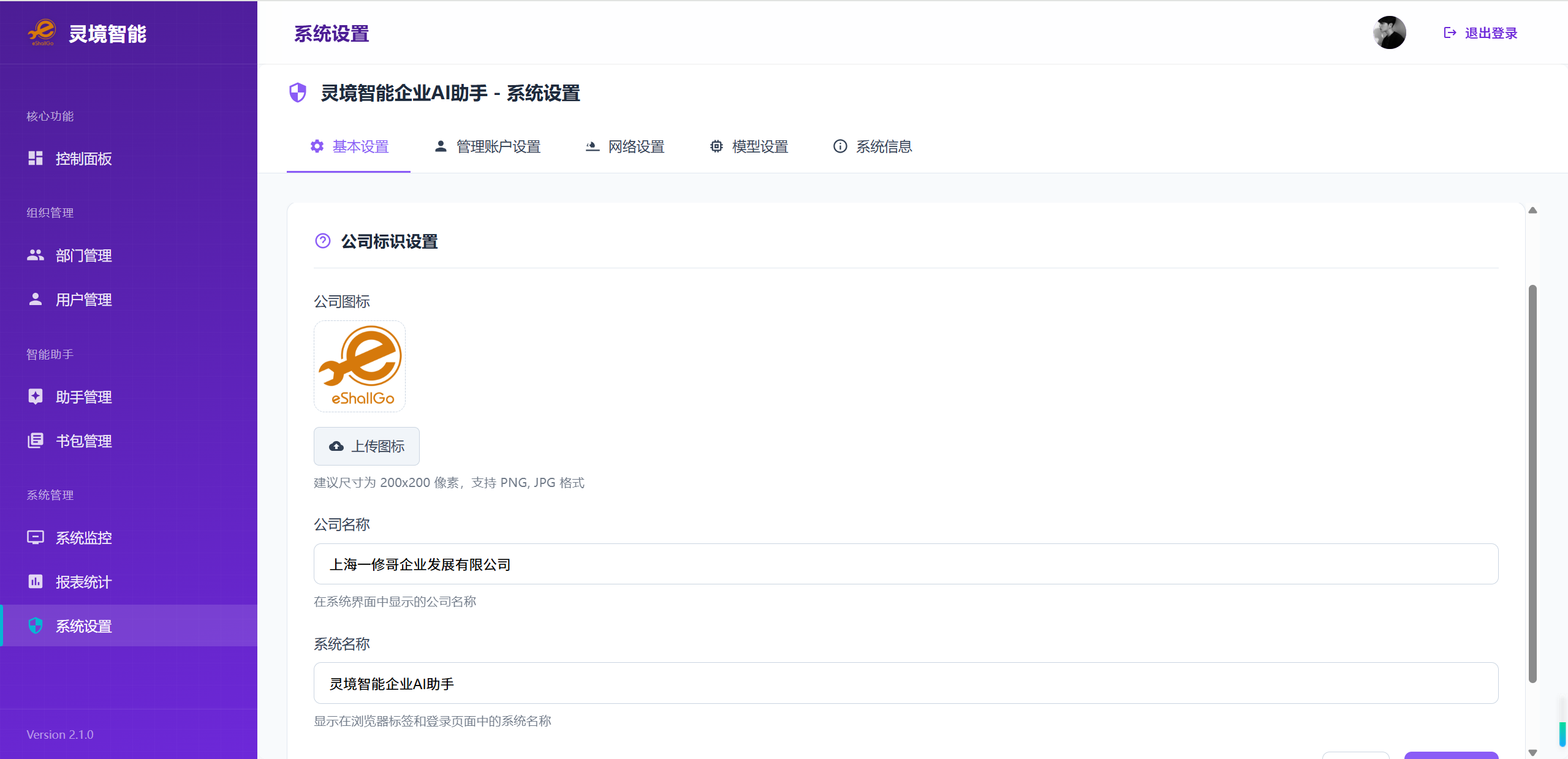Click the user avatar picture
The width and height of the screenshot is (1568, 759).
pos(1389,32)
